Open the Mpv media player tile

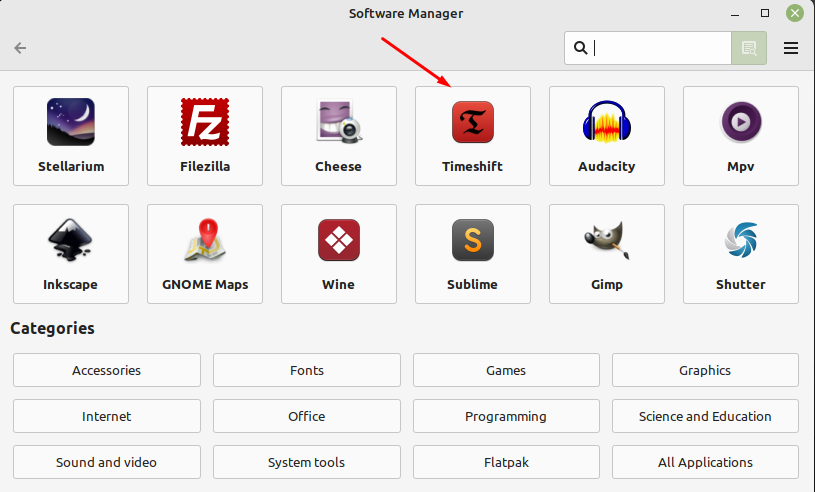(741, 136)
